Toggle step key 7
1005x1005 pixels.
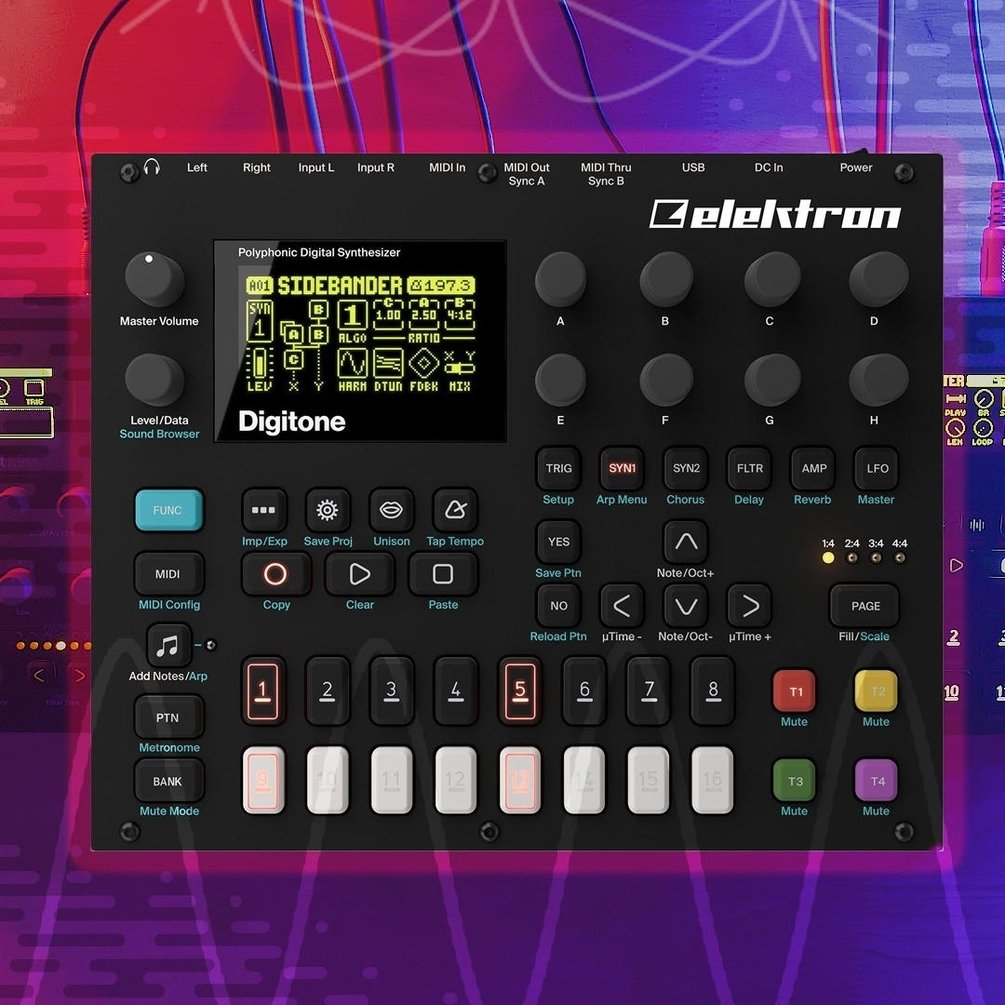pos(648,691)
